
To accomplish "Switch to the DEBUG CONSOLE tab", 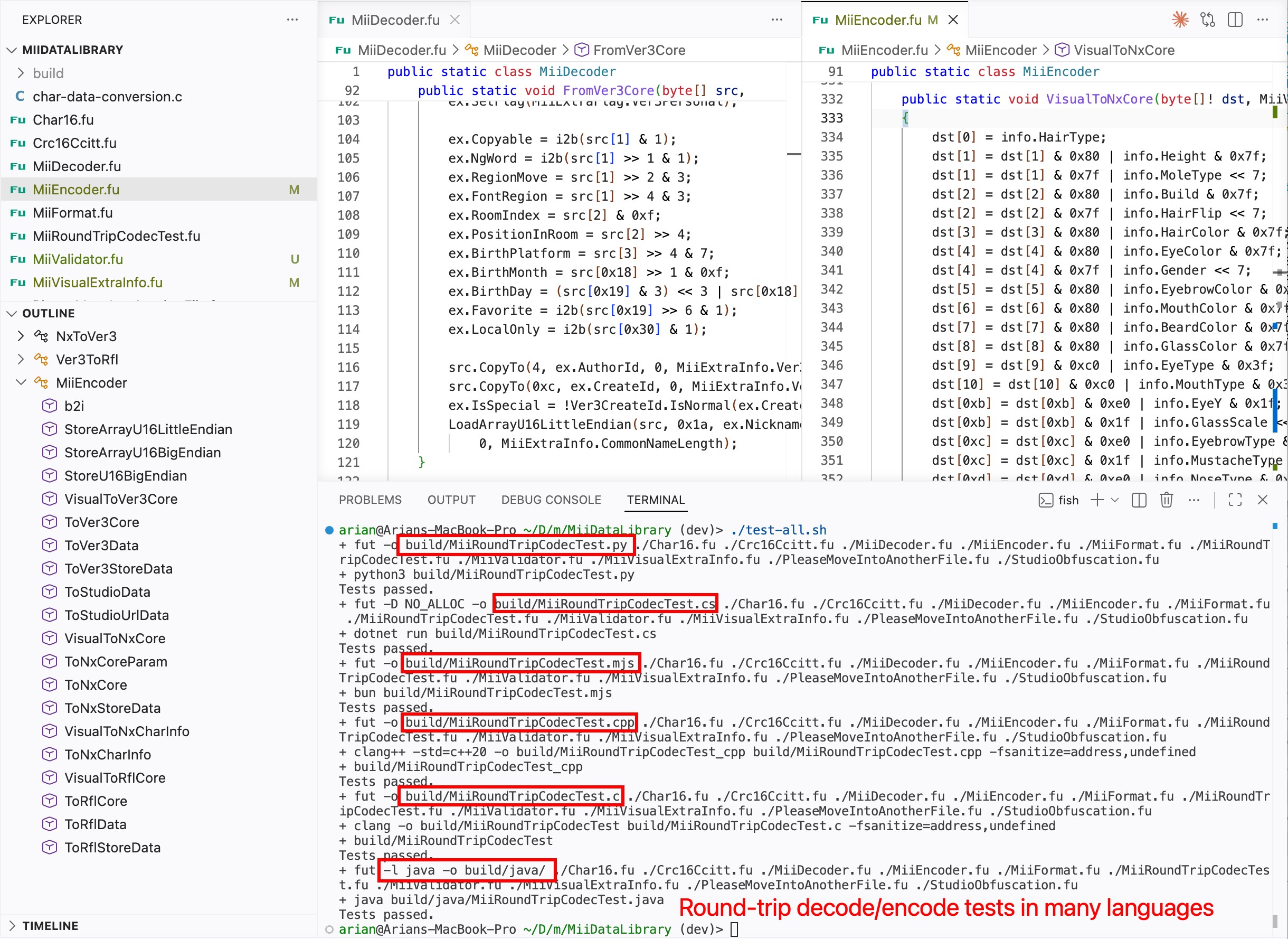I will (x=551, y=500).
